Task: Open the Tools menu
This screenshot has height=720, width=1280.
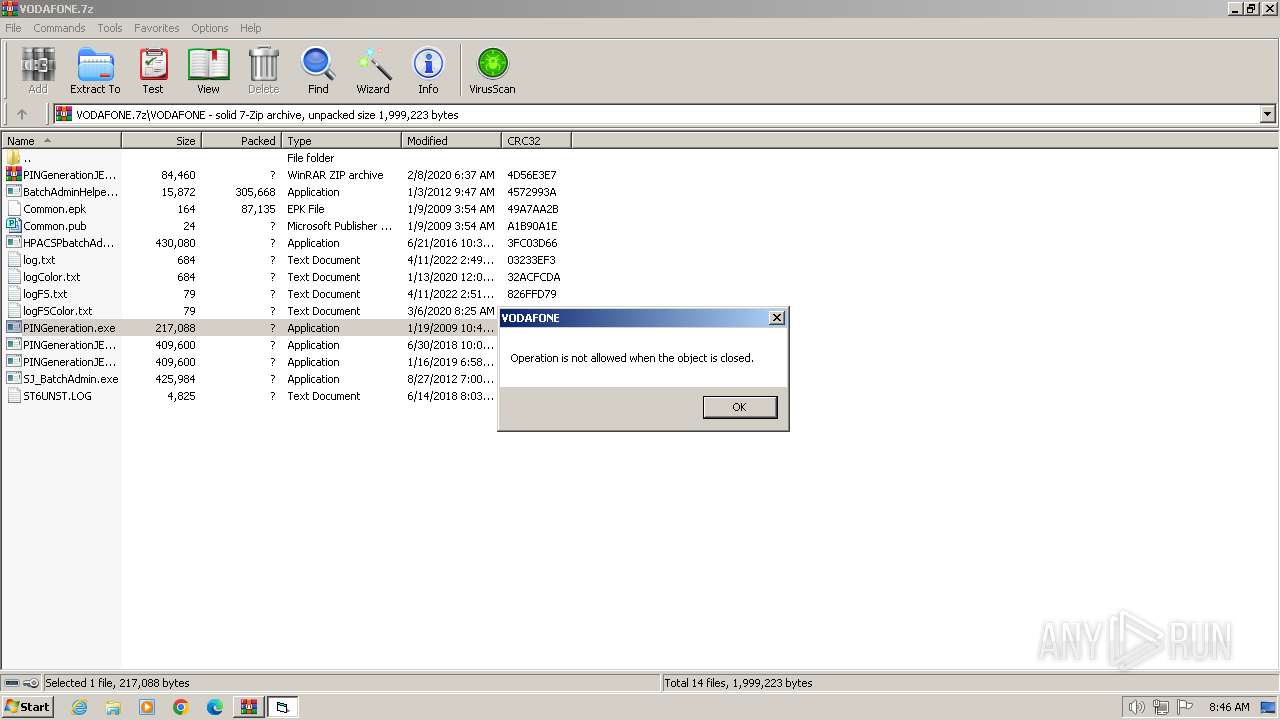Action: pyautogui.click(x=110, y=28)
